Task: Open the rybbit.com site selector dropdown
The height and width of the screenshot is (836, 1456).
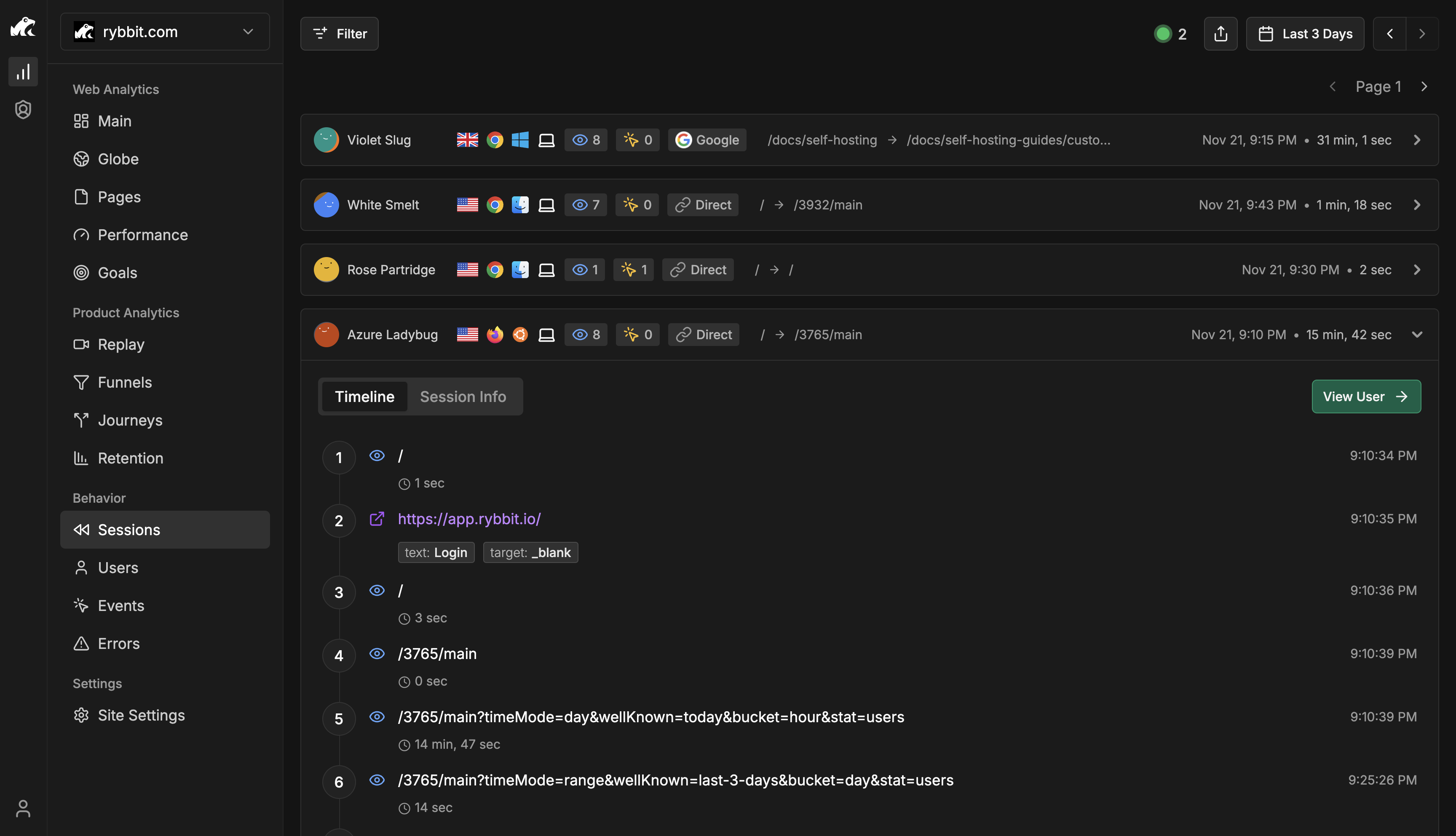Action: (x=165, y=32)
